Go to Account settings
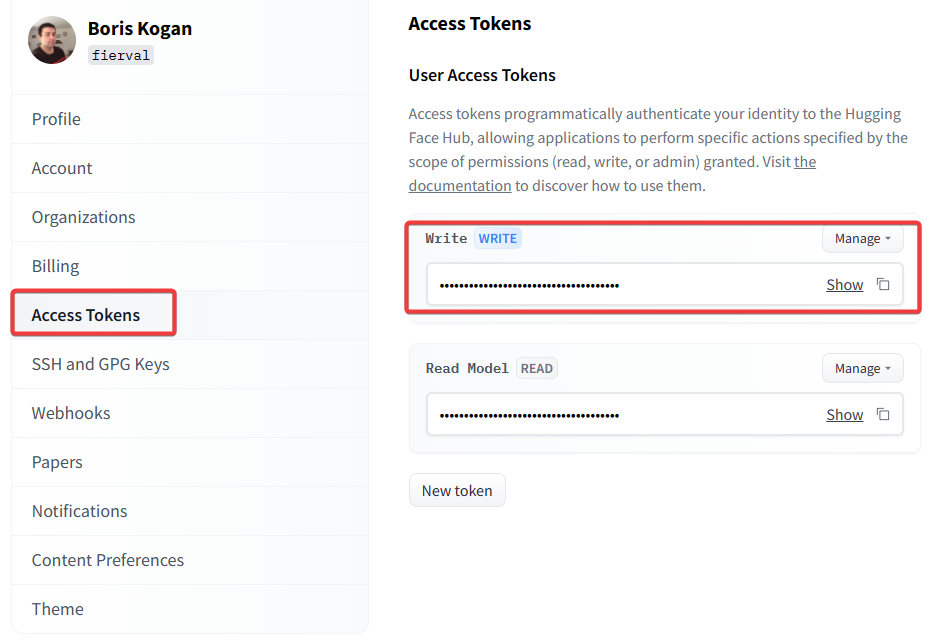Screen dimensions: 937x641 [x=62, y=168]
